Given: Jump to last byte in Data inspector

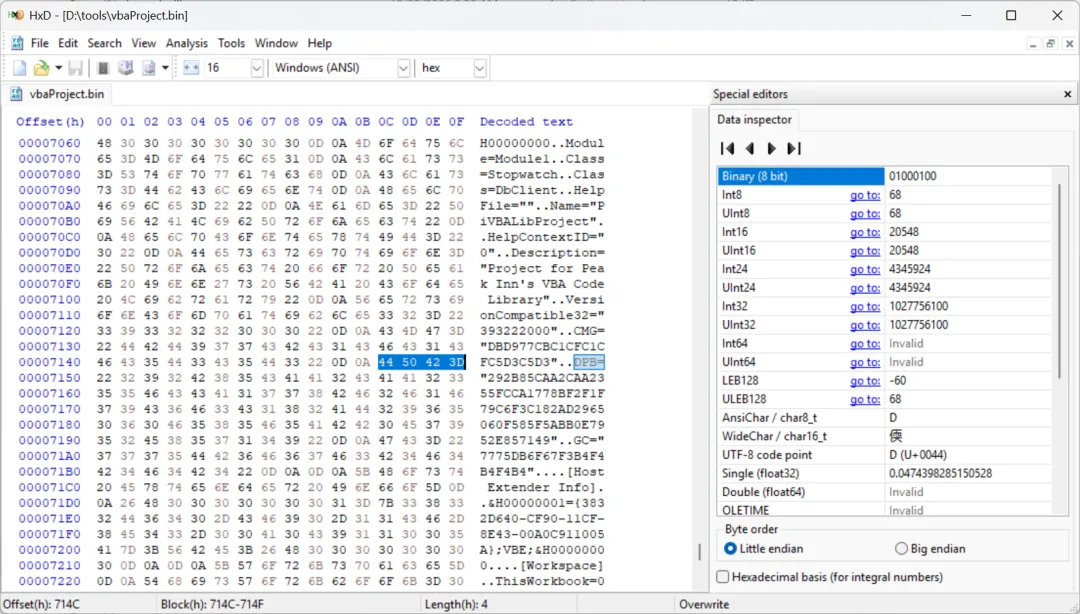Looking at the screenshot, I should coord(794,148).
